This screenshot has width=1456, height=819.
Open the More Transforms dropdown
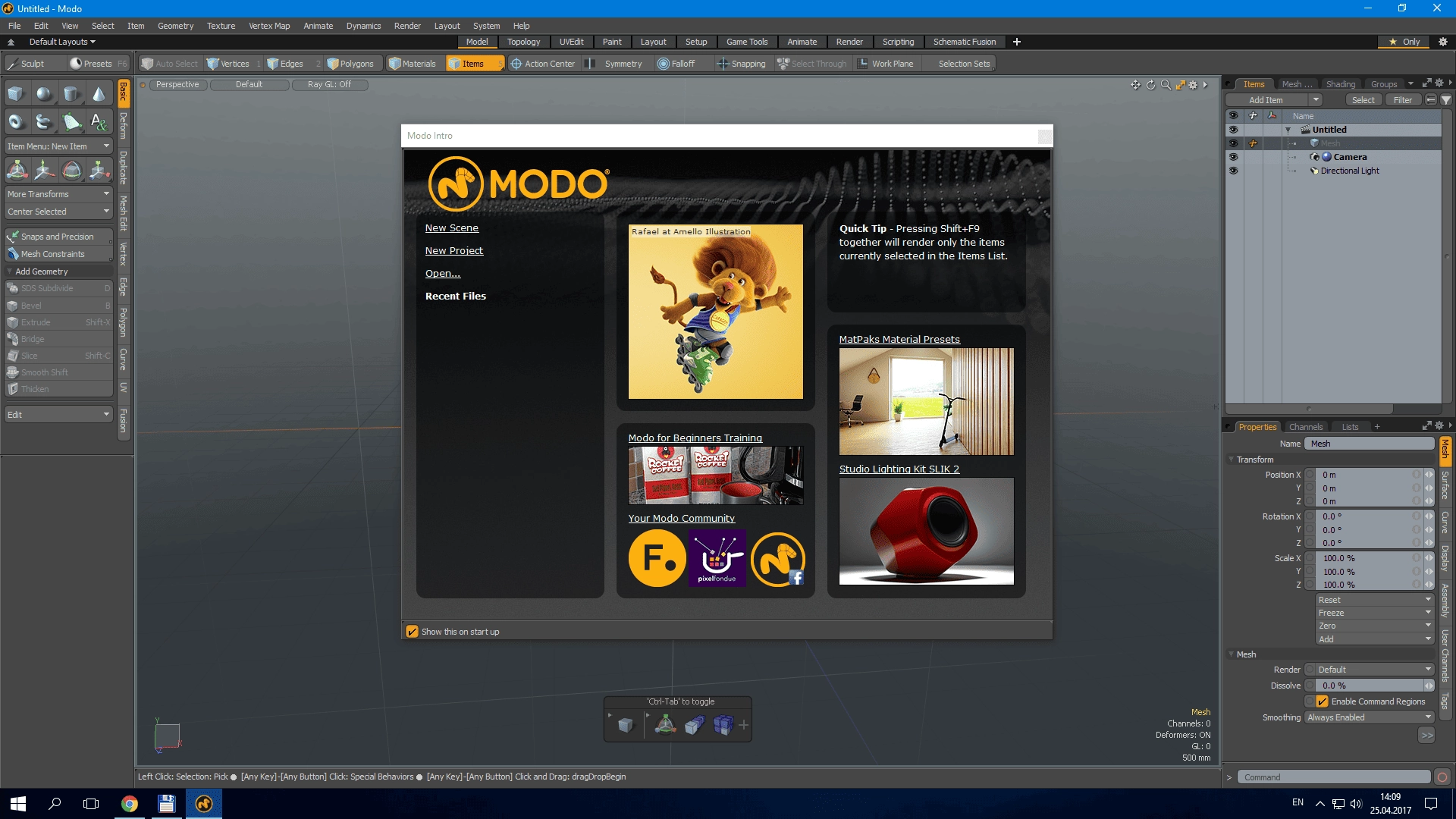click(58, 194)
